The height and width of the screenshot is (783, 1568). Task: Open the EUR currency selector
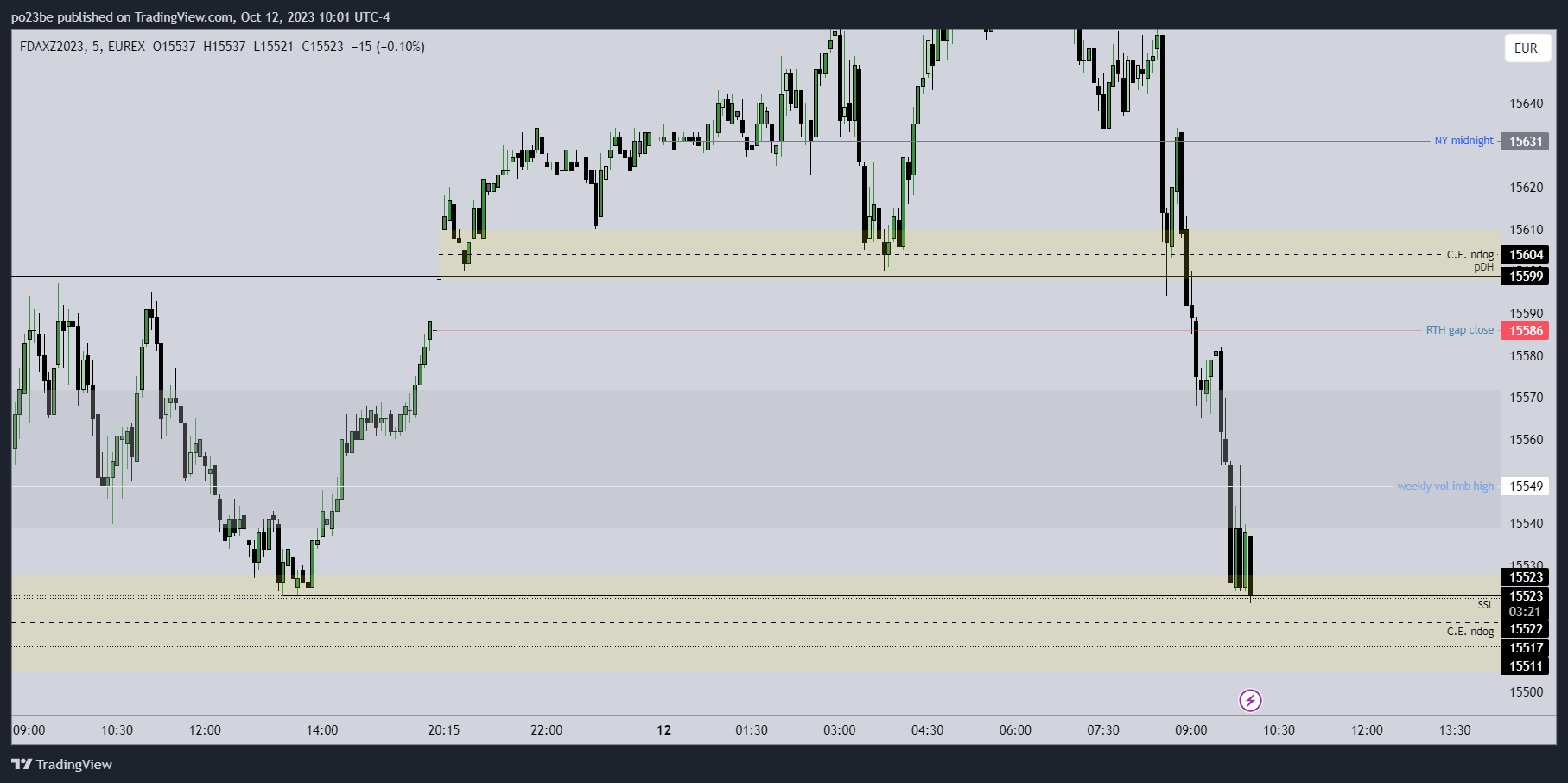tap(1526, 48)
